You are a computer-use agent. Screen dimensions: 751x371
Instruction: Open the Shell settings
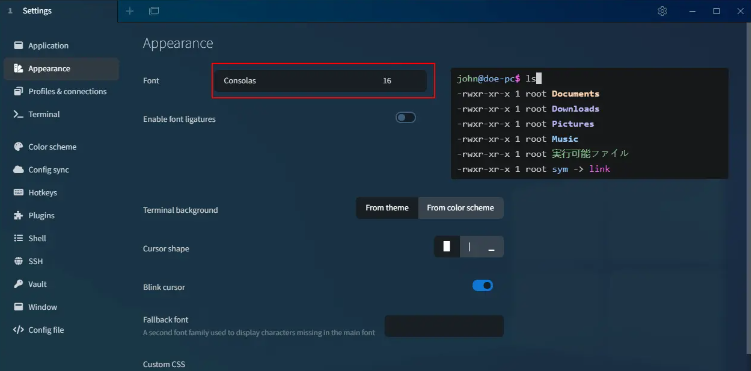(x=61, y=238)
